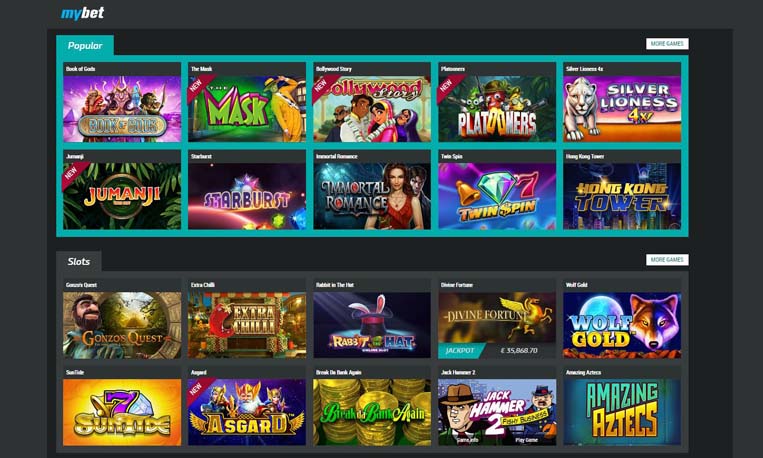The height and width of the screenshot is (458, 763).
Task: Click the Silver Lioness 4x thumbnail
Action: point(622,102)
